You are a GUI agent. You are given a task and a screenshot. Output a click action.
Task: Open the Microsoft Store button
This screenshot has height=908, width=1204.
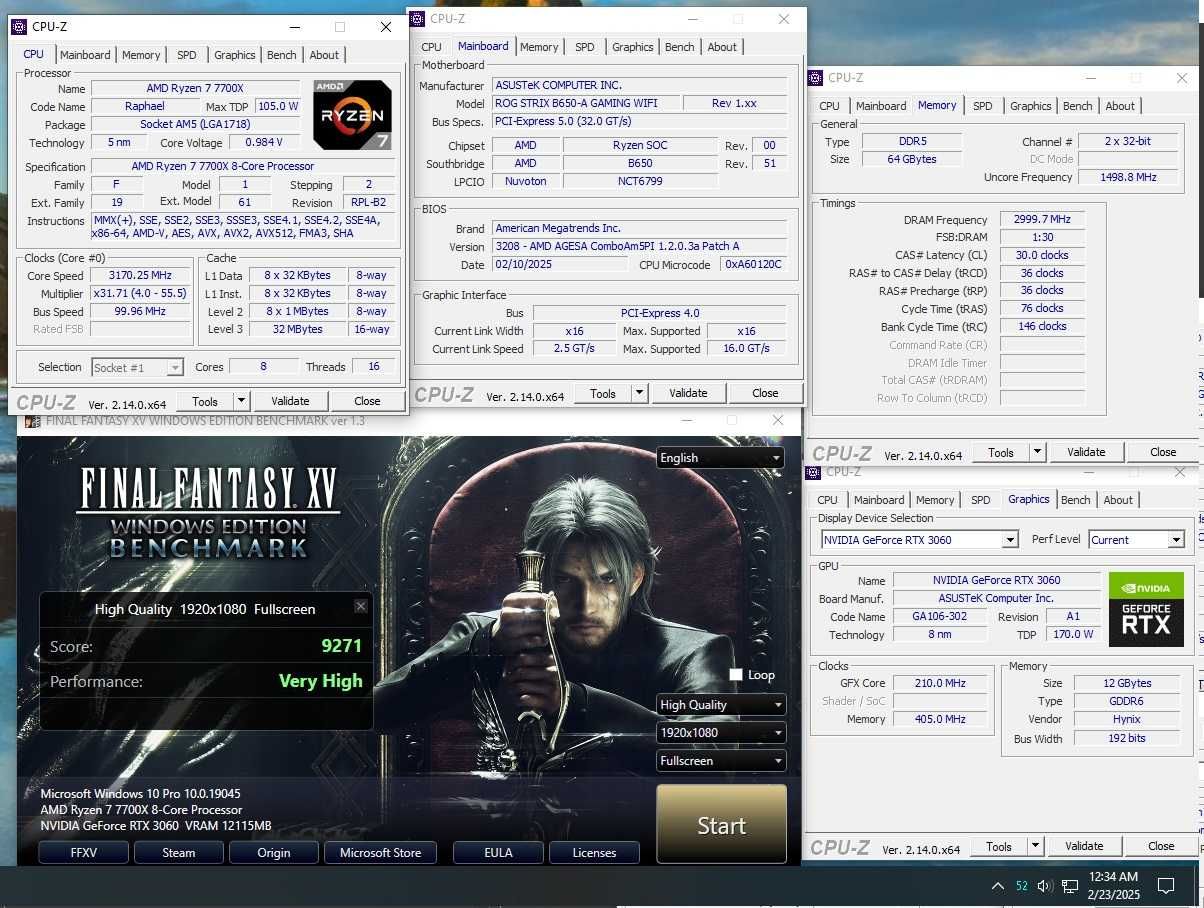[381, 853]
